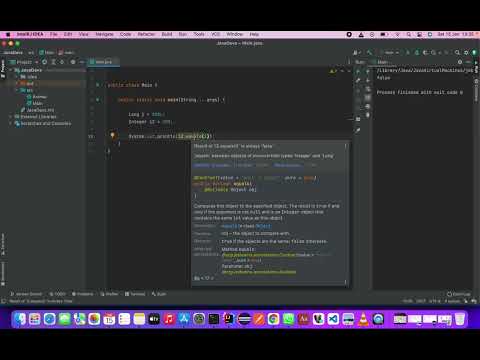Collapse all in Project panel toolbar
The image size is (480, 360).
(x=62, y=62)
